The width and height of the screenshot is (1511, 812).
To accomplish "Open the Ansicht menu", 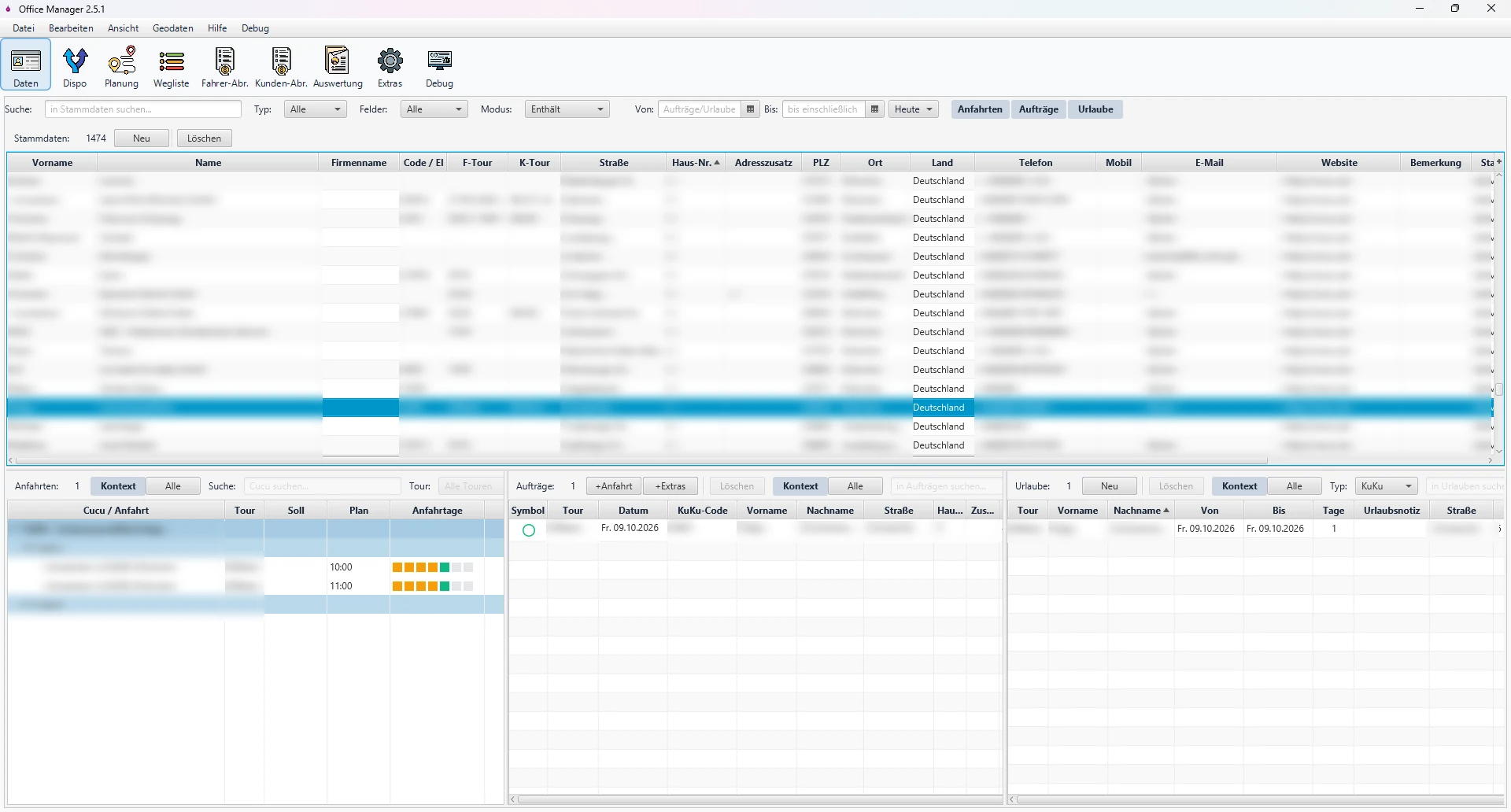I will pos(124,28).
